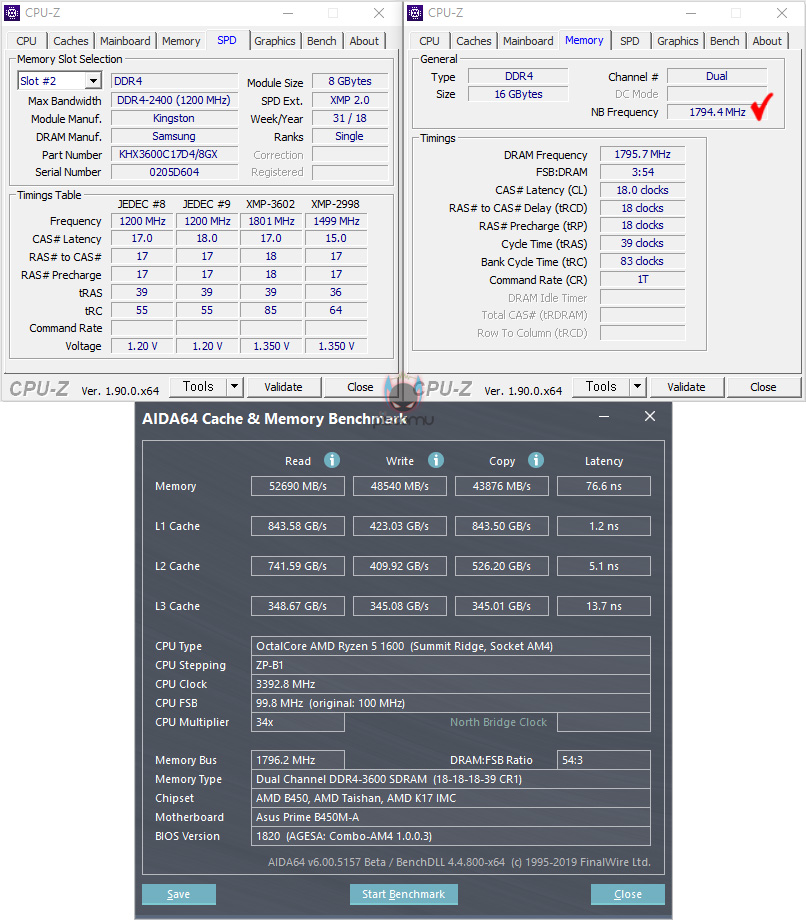
Task: Click Validate button in right CPU-Z window
Action: pyautogui.click(x=686, y=387)
